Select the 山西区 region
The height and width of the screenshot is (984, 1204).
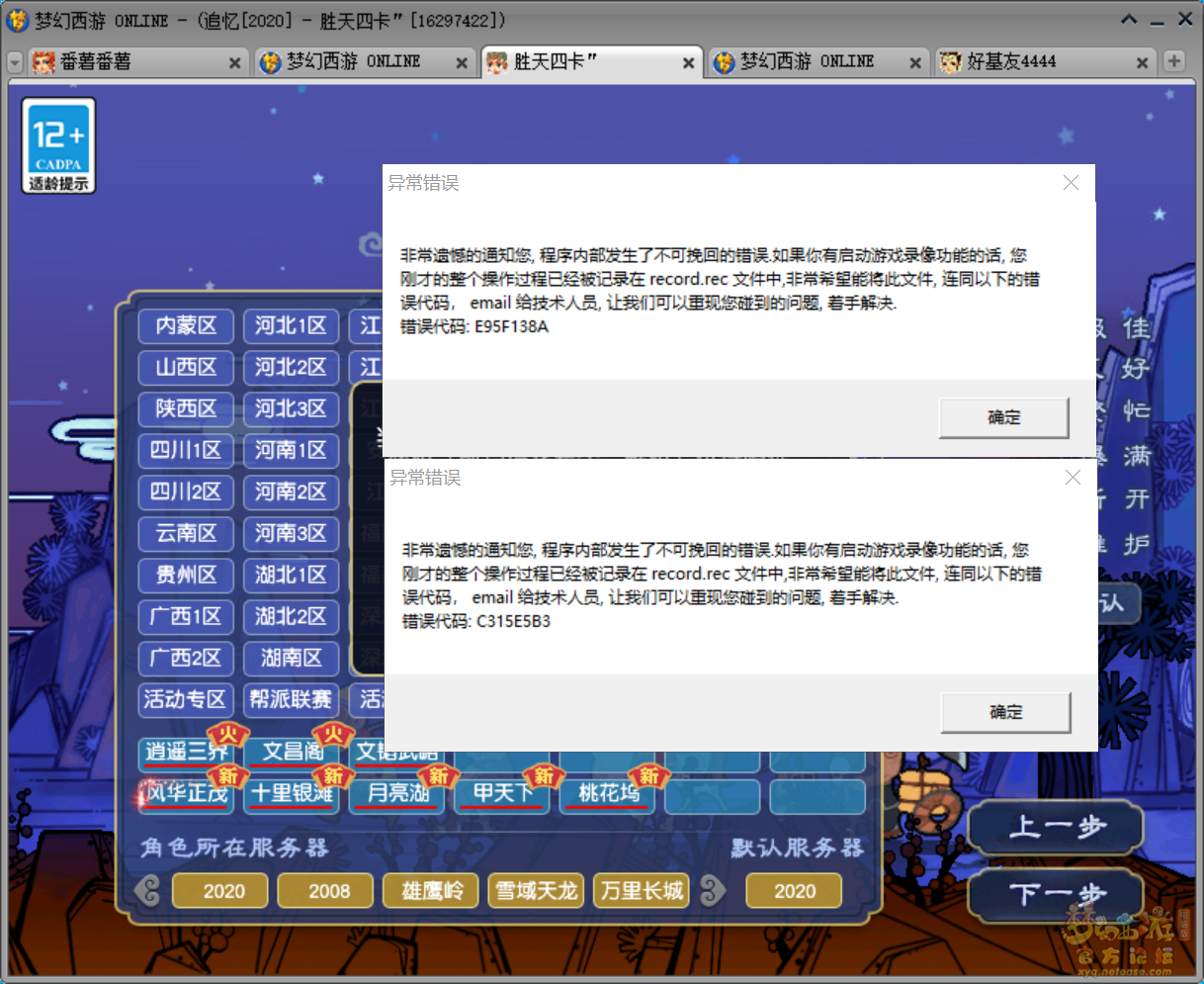coord(186,367)
